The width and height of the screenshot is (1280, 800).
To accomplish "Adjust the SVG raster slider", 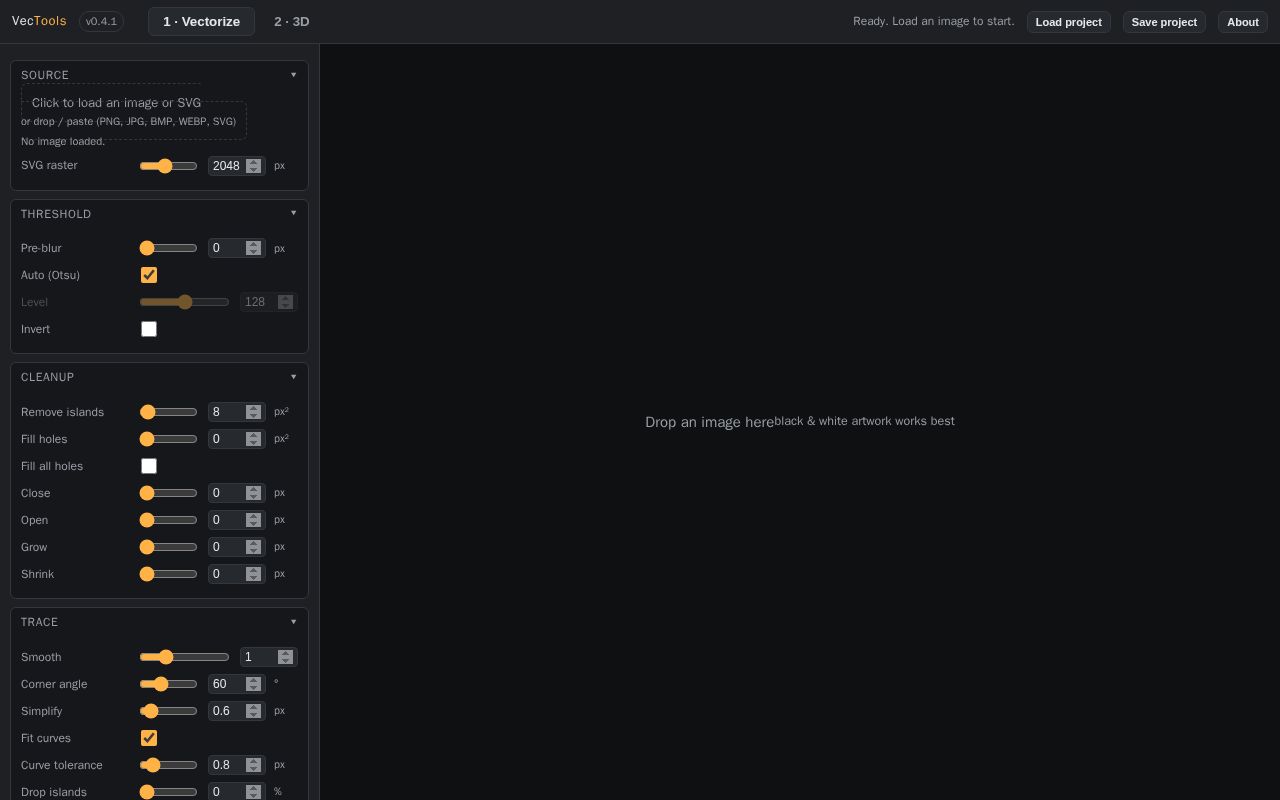I will [169, 166].
